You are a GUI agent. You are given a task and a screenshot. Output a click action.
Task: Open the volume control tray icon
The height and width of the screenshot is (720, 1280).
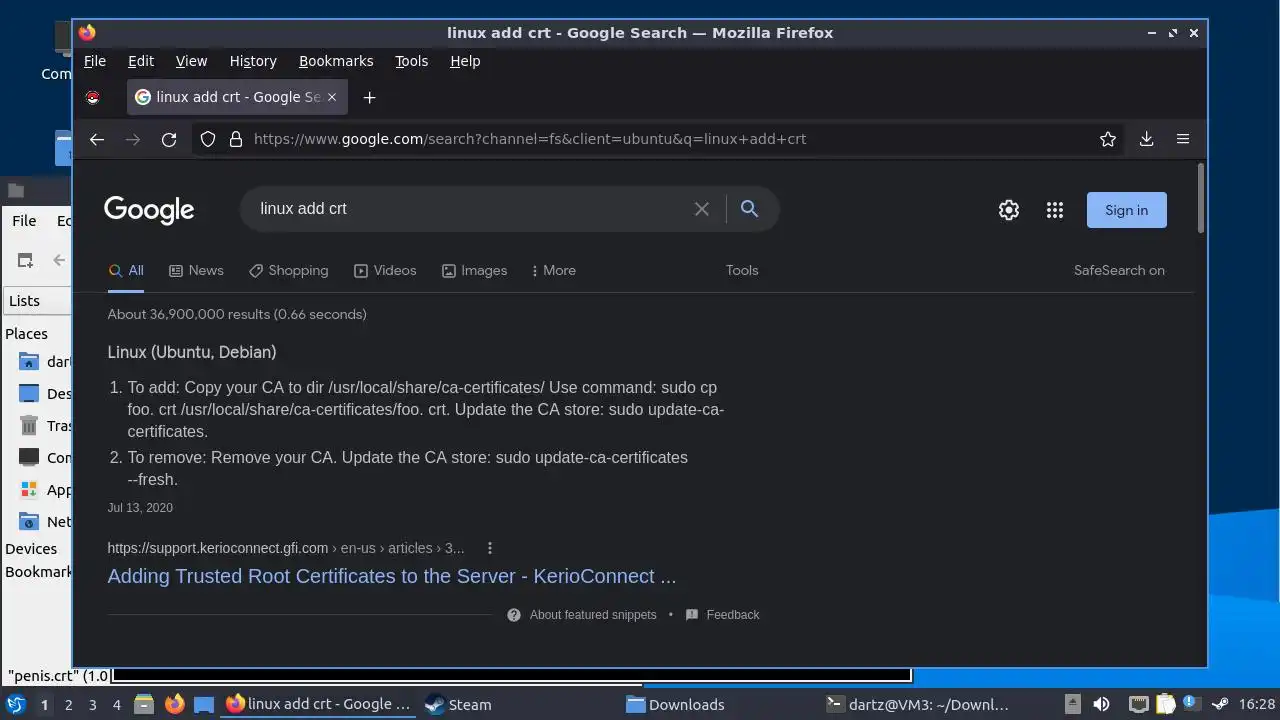click(1101, 705)
